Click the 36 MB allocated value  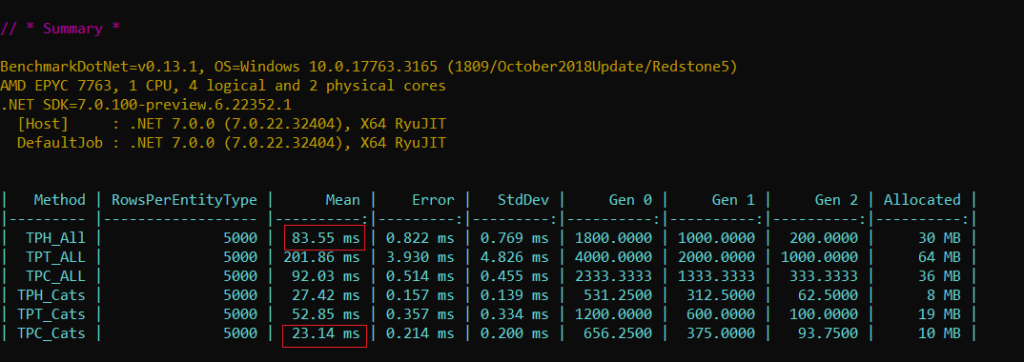pyautogui.click(x=940, y=276)
